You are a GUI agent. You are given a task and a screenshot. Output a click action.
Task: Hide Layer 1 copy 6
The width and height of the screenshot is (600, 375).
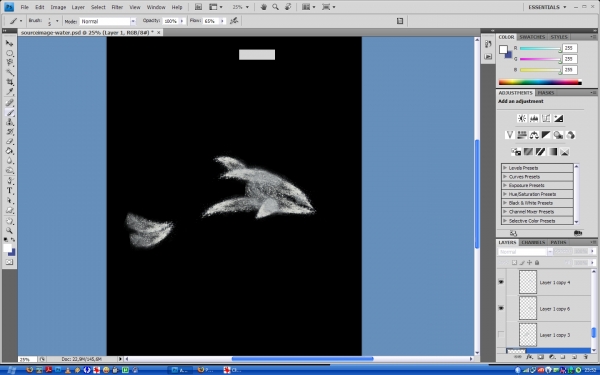pos(501,308)
